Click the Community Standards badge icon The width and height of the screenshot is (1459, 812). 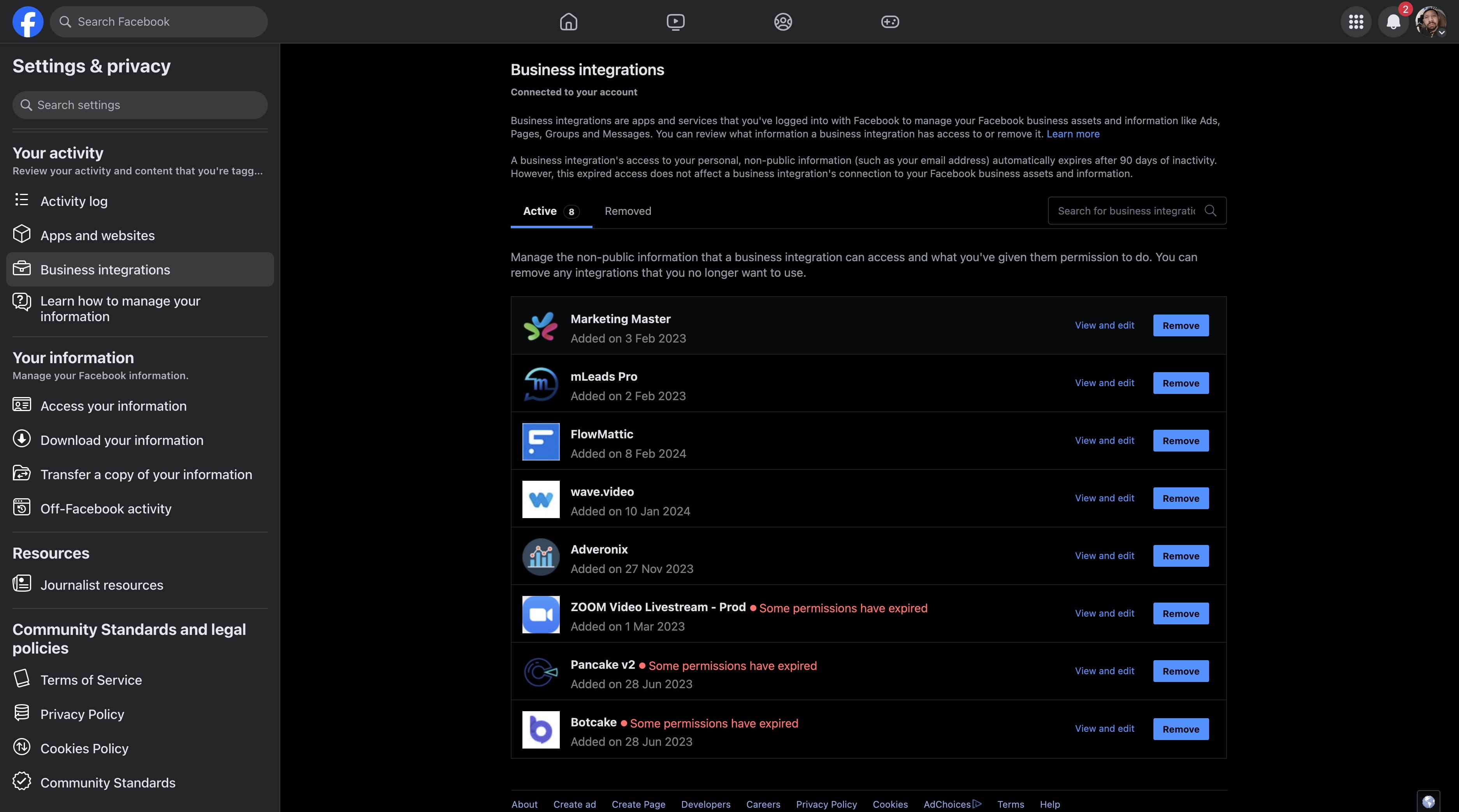21,781
